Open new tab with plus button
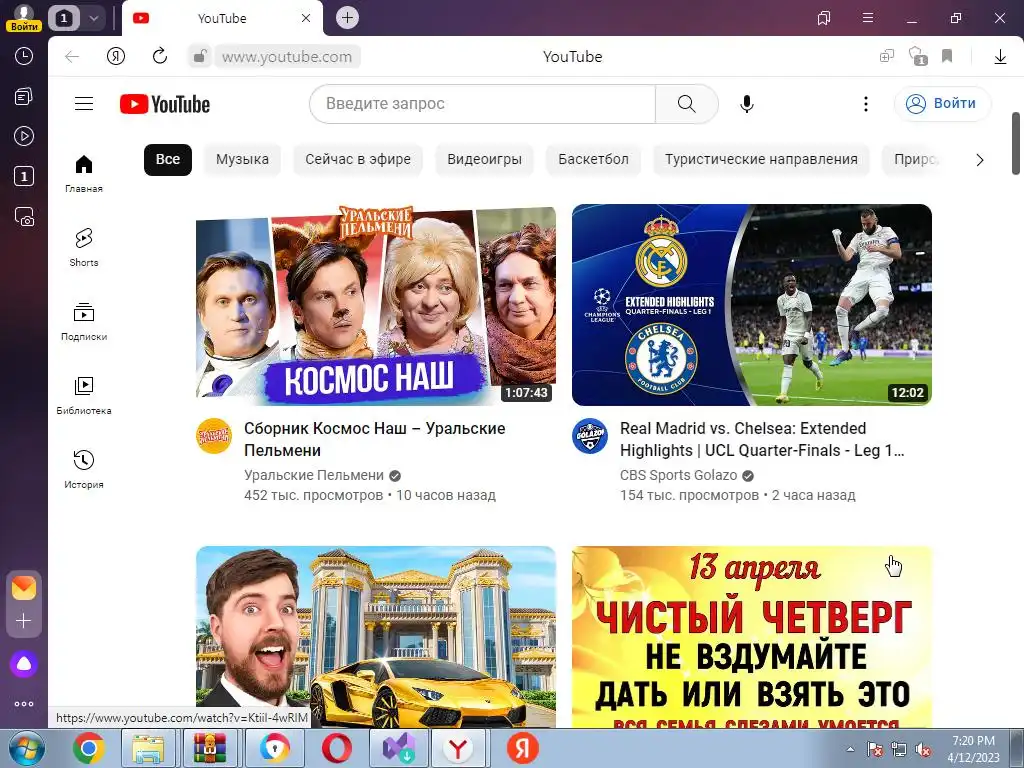The width and height of the screenshot is (1024, 768). click(347, 18)
